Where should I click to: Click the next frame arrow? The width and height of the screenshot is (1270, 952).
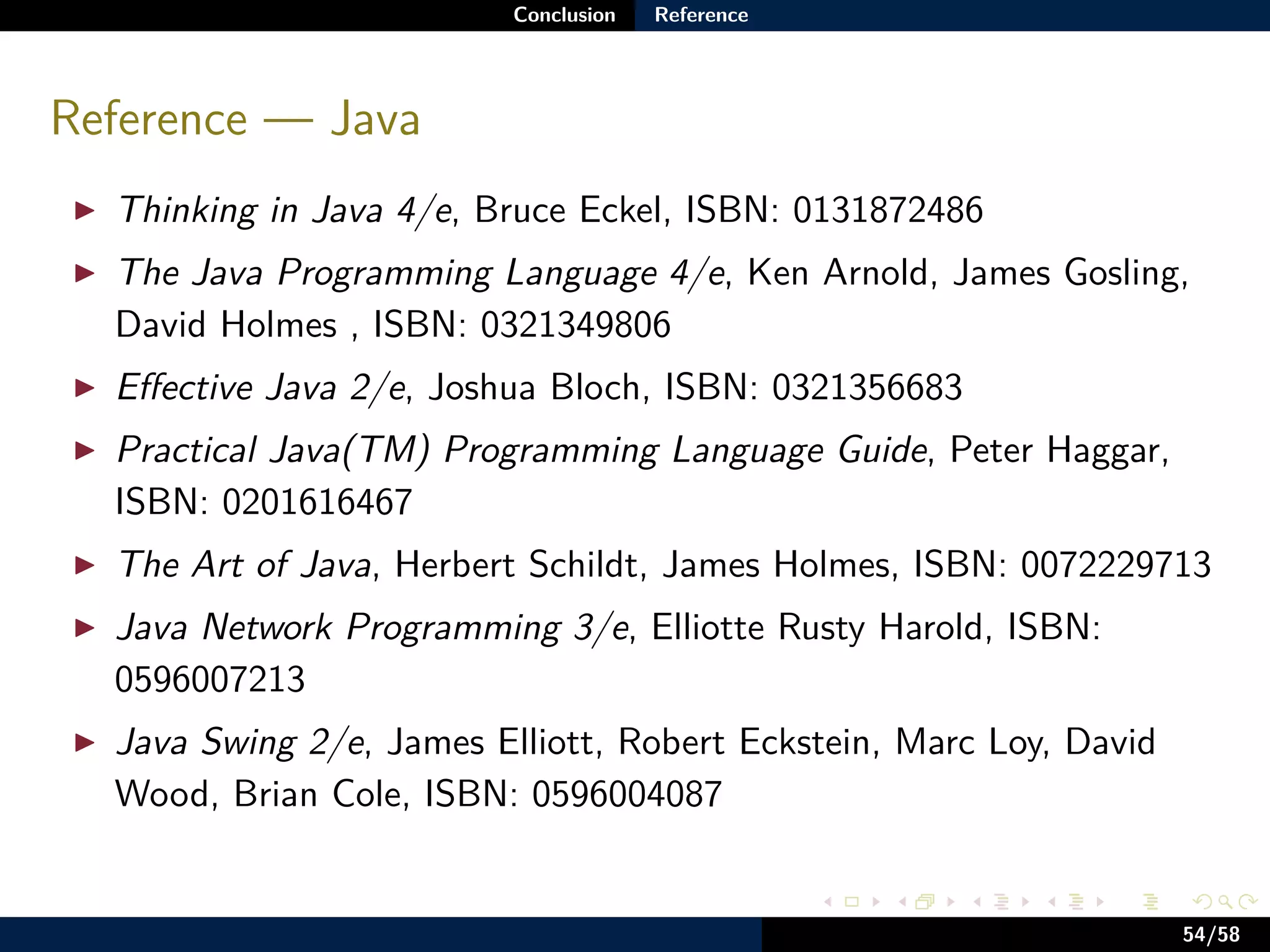click(x=951, y=902)
